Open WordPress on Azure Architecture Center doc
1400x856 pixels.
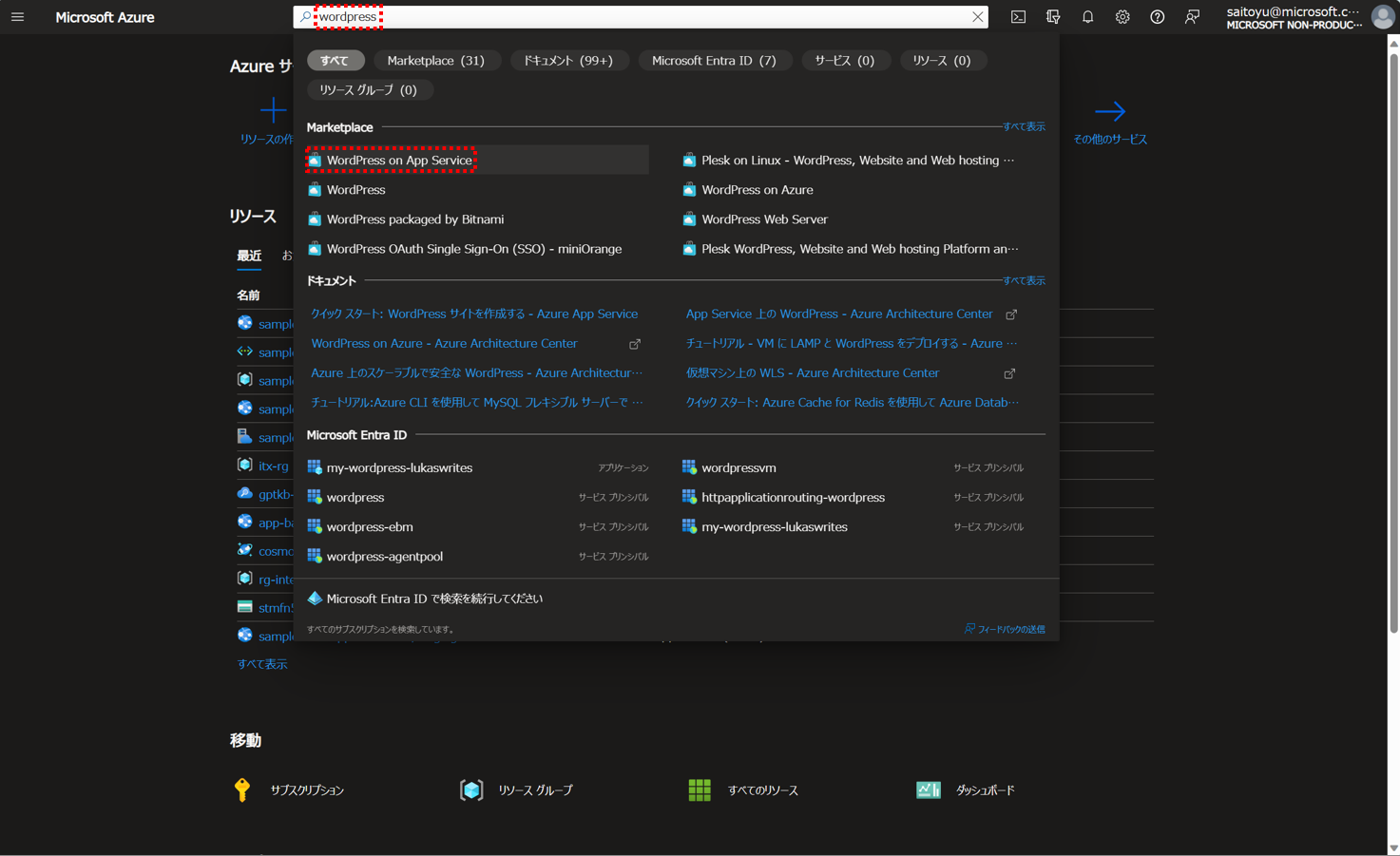point(444,343)
